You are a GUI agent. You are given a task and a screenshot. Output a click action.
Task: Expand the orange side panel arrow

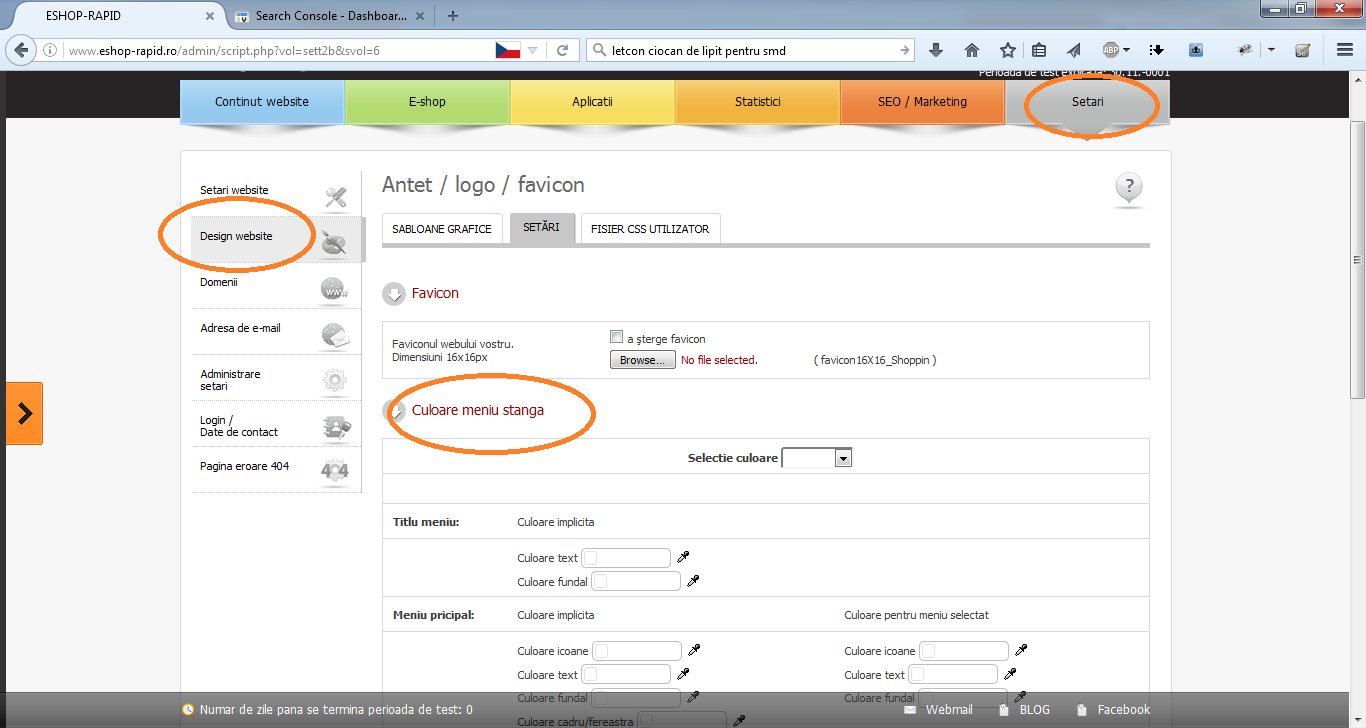[x=24, y=413]
